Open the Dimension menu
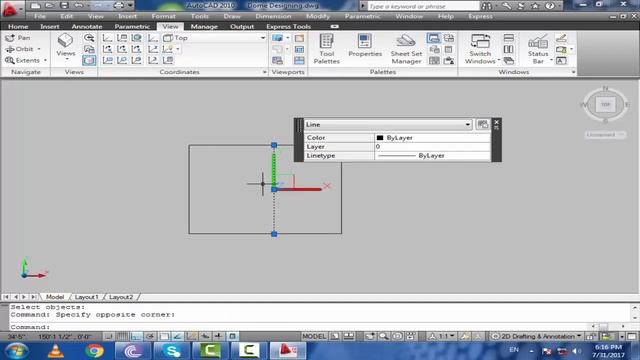 [x=273, y=16]
